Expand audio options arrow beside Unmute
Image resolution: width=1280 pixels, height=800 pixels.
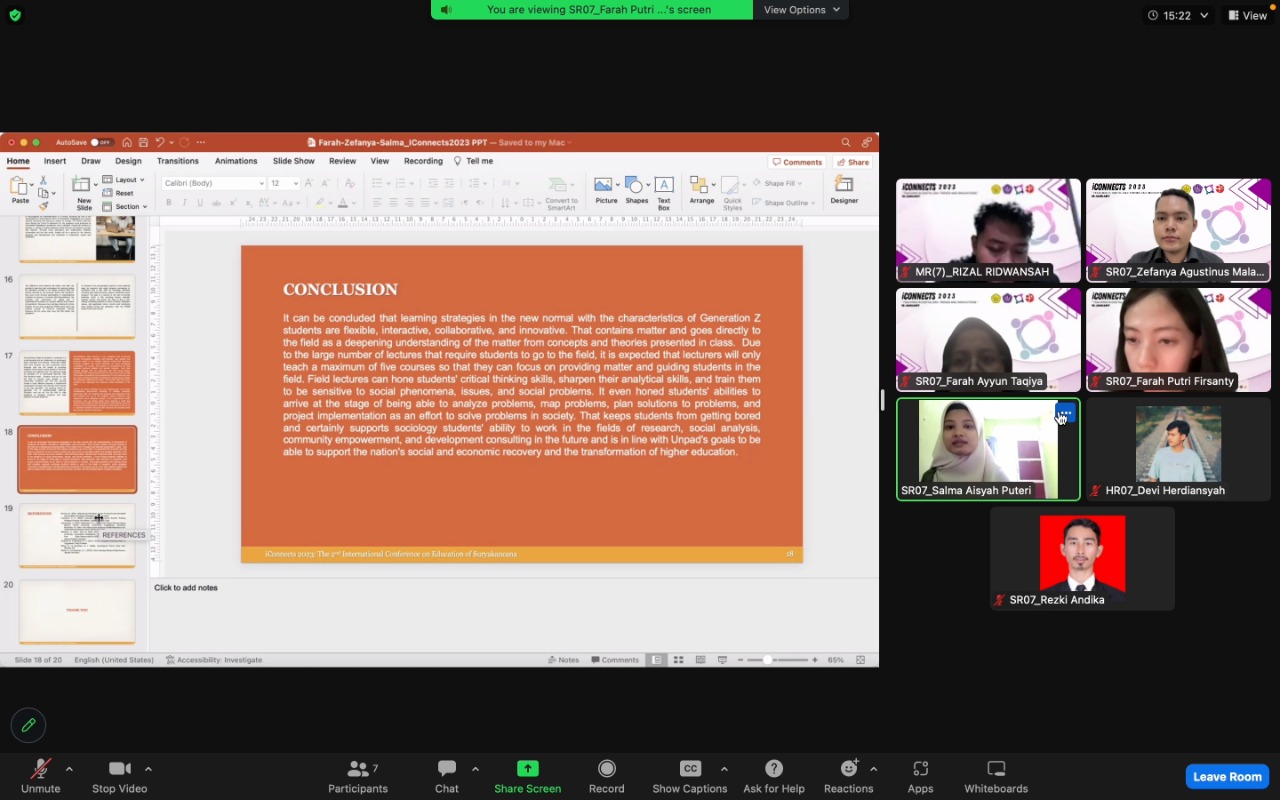point(69,769)
